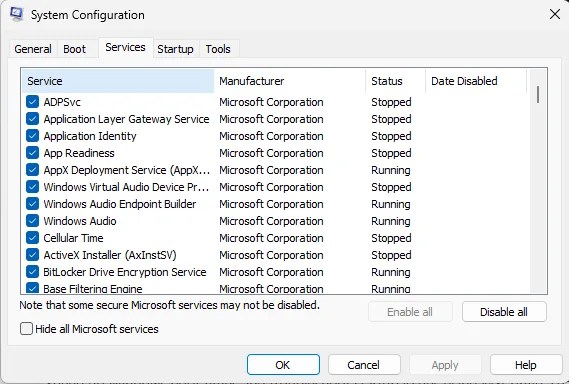Click Stopped status of ActiveX Installer row
Viewport: 569px width, 384px height.
coord(391,256)
